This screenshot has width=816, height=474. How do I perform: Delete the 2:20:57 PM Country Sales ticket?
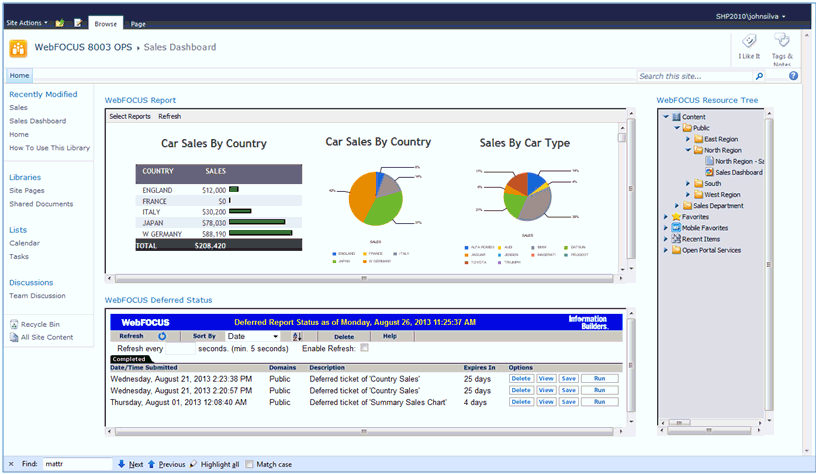[521, 390]
